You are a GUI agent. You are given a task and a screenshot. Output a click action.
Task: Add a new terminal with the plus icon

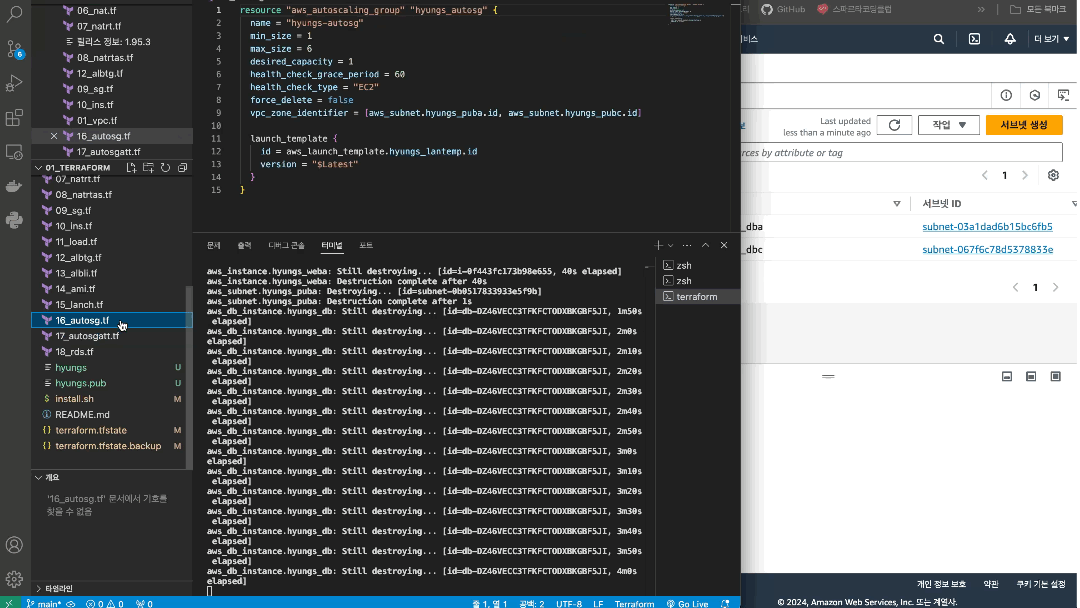tap(658, 245)
